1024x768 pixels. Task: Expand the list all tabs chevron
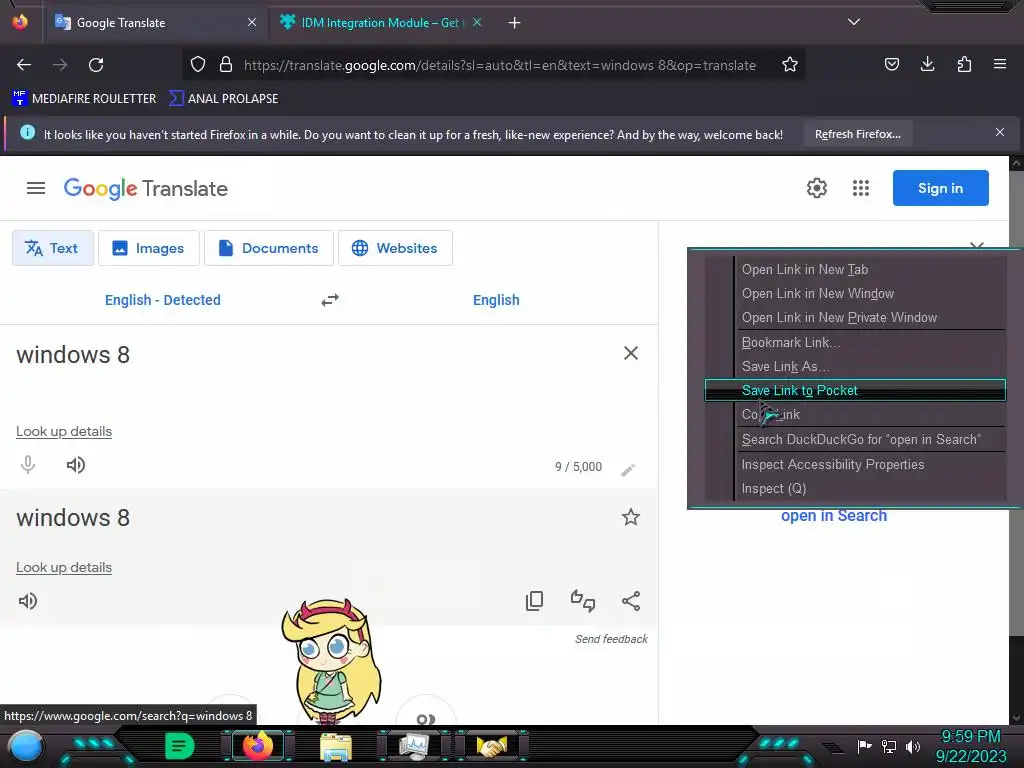pyautogui.click(x=854, y=22)
